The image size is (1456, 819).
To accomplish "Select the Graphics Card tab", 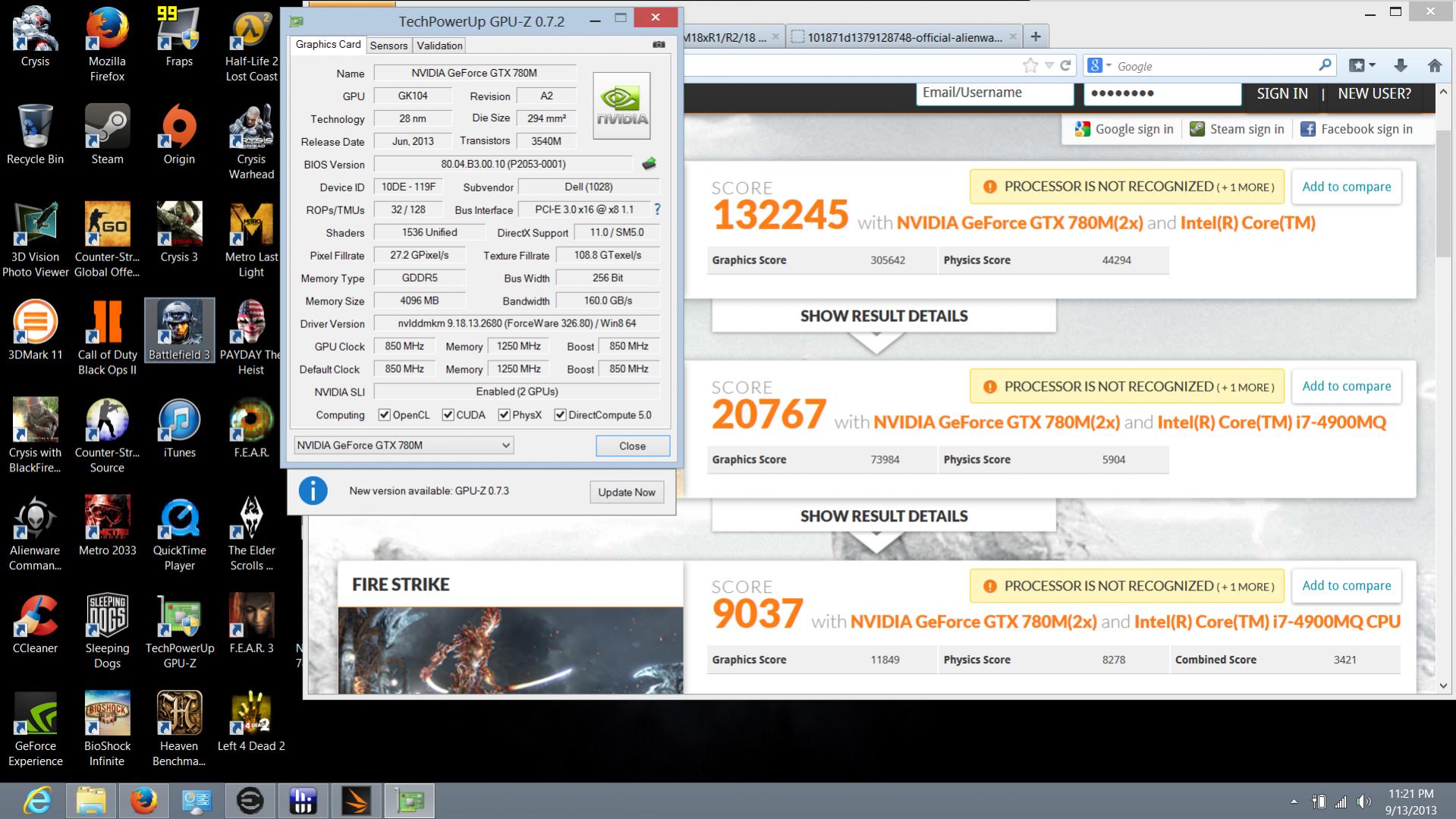I will point(328,44).
